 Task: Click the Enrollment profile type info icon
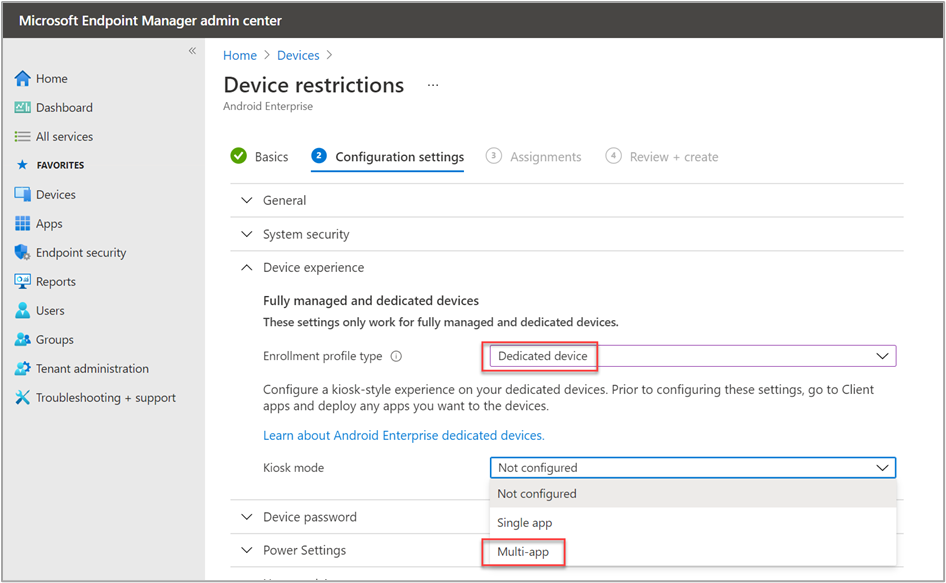coord(396,356)
